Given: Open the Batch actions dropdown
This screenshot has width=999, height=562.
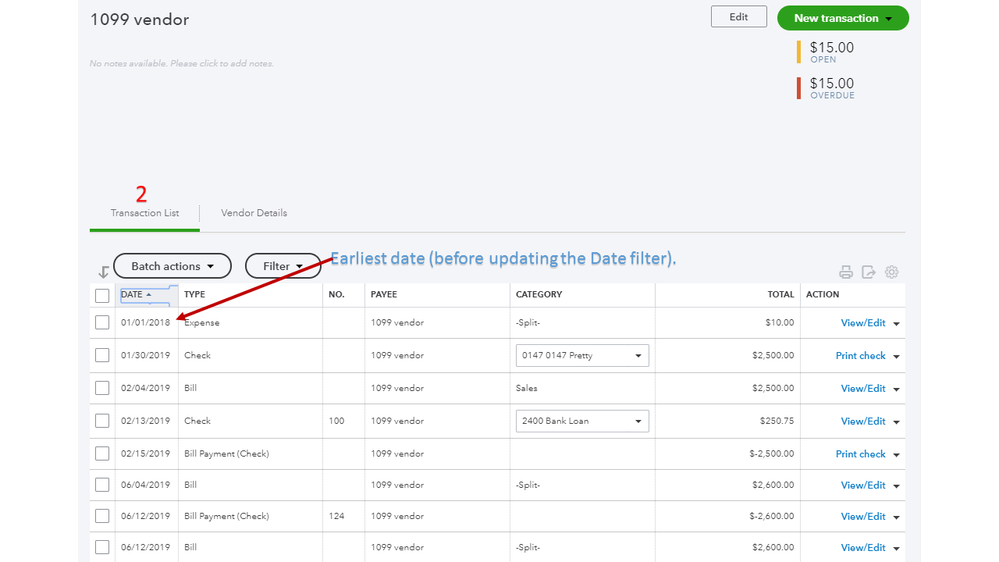Looking at the screenshot, I should pos(172,266).
